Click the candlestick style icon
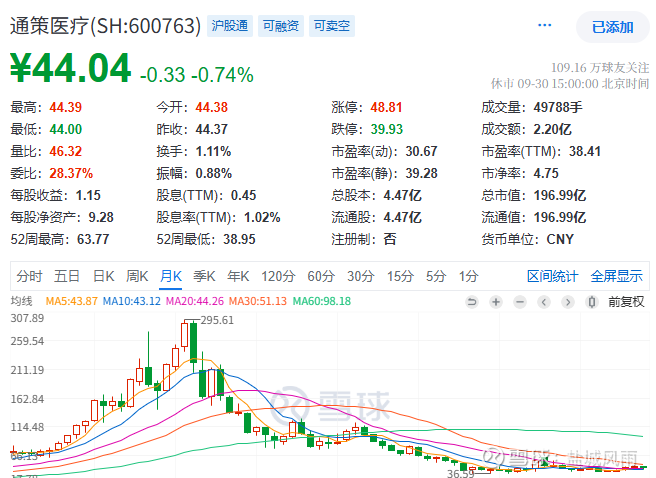 [591, 302]
